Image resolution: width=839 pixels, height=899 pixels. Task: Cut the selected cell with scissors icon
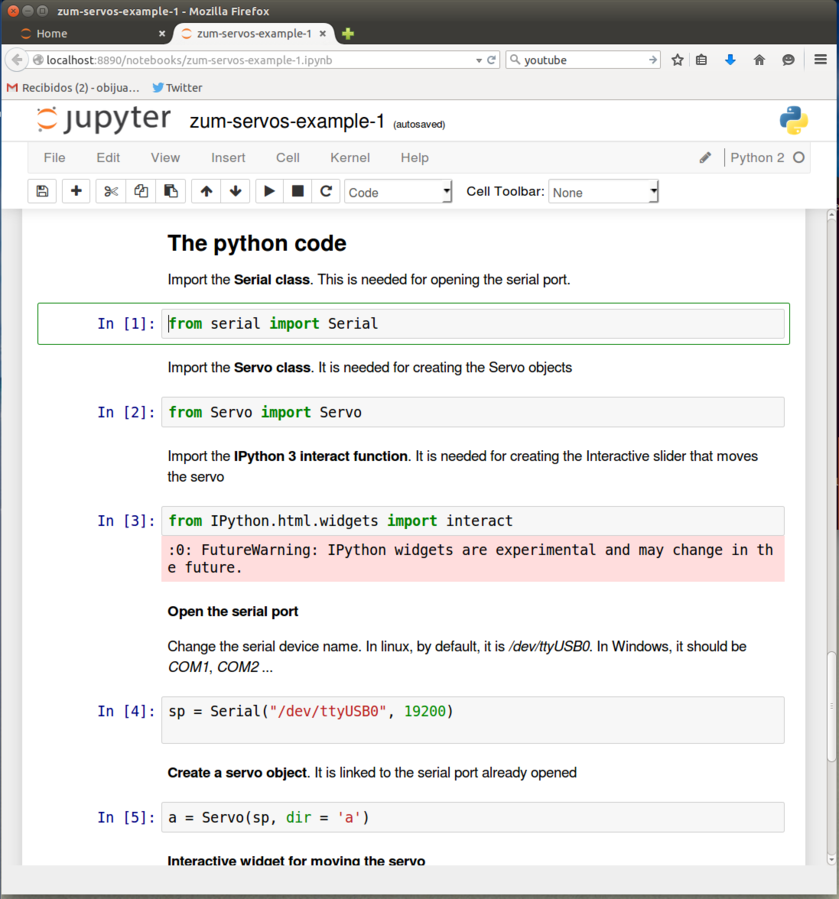tap(111, 191)
